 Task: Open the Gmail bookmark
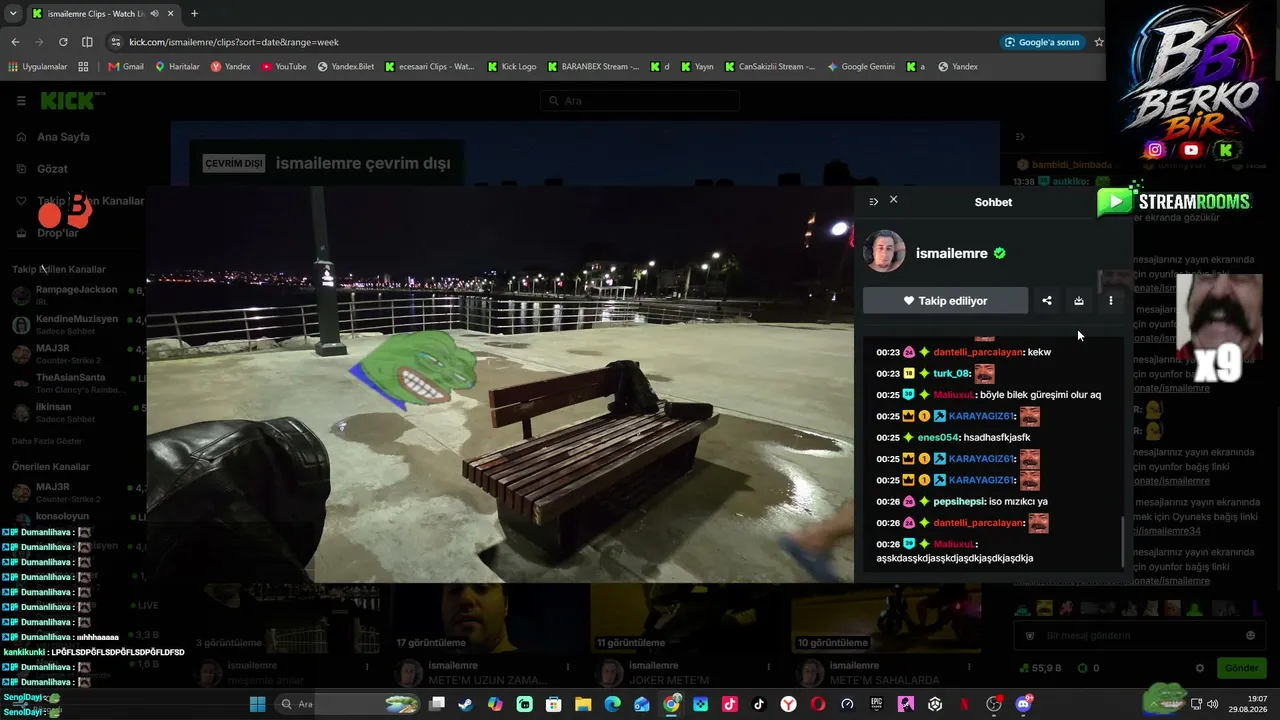(126, 67)
